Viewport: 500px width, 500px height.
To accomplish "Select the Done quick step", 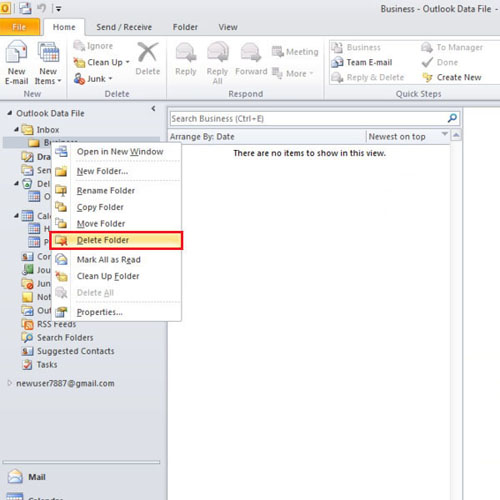I will 440,62.
